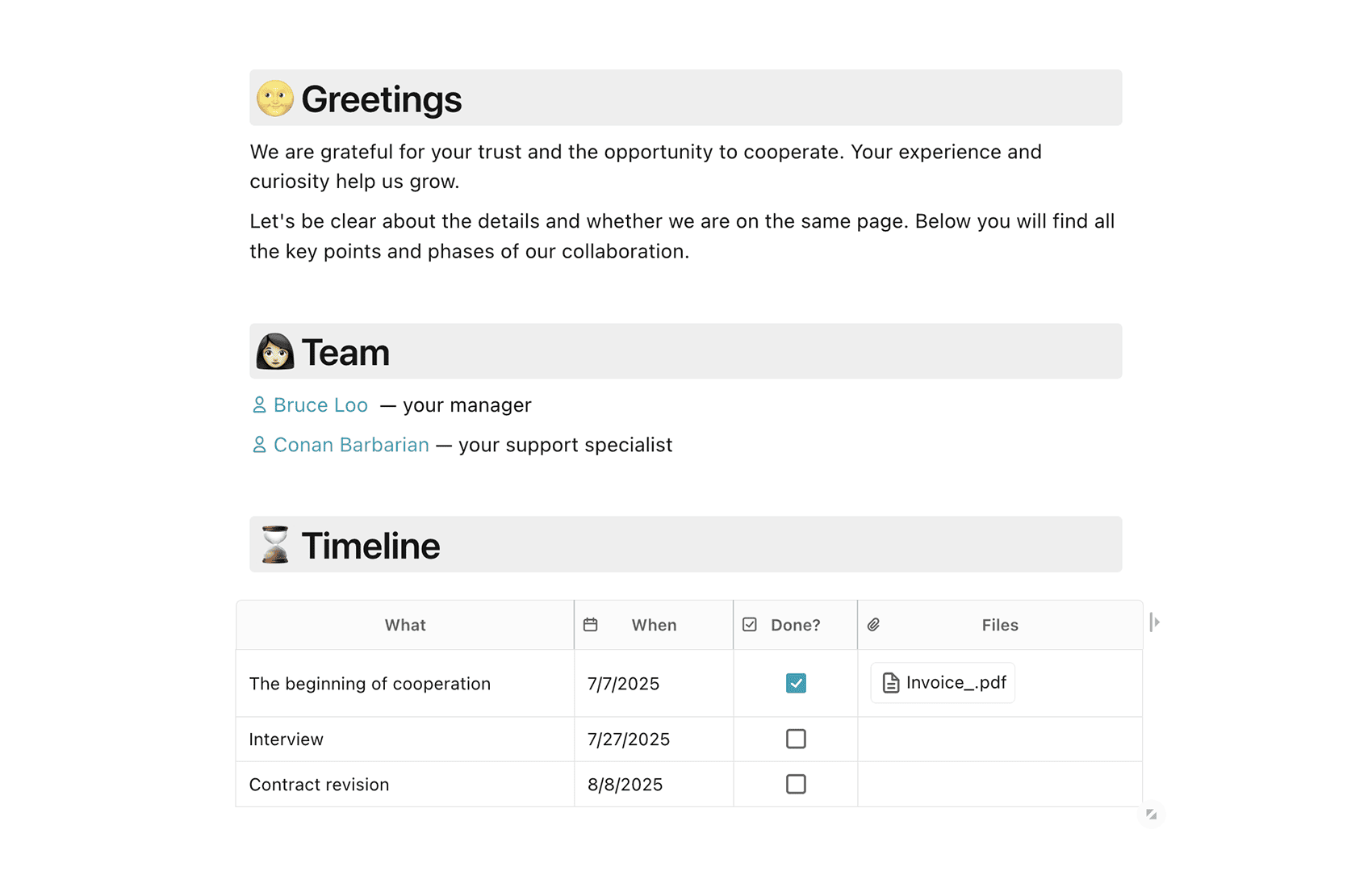Click the full moon emoji beside Greetings
The width and height of the screenshot is (1372, 888).
pyautogui.click(x=274, y=98)
